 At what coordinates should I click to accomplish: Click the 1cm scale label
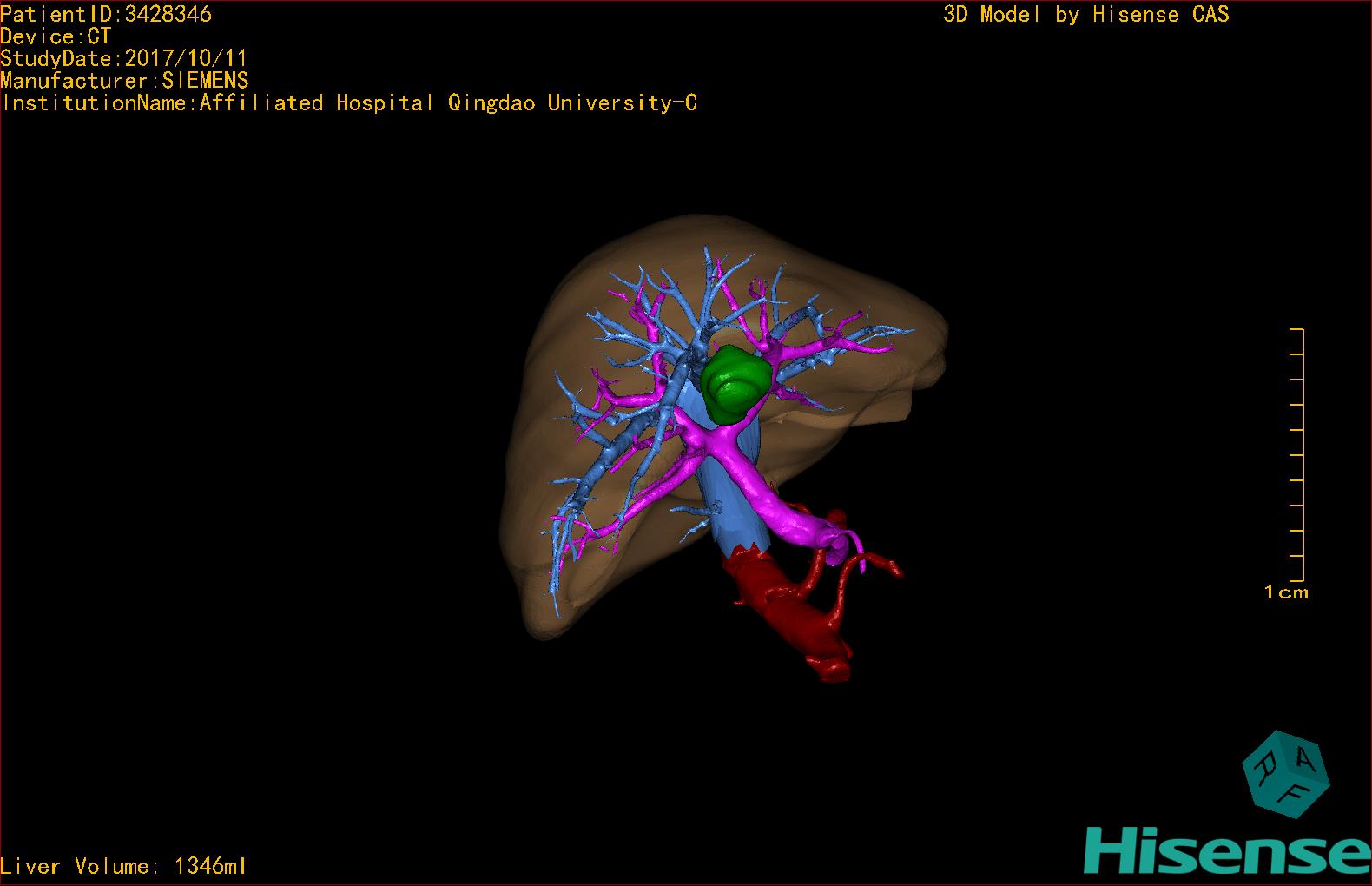1286,592
